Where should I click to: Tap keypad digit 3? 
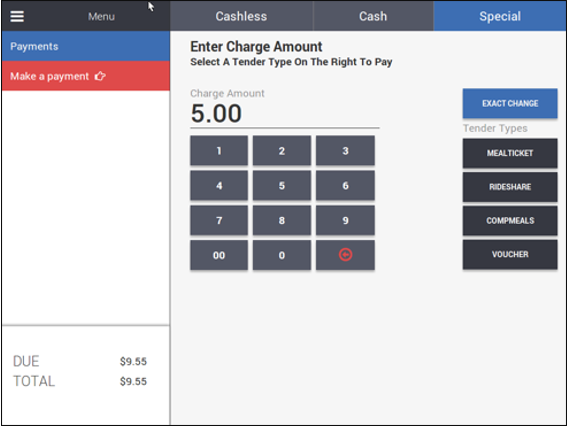[x=345, y=151]
